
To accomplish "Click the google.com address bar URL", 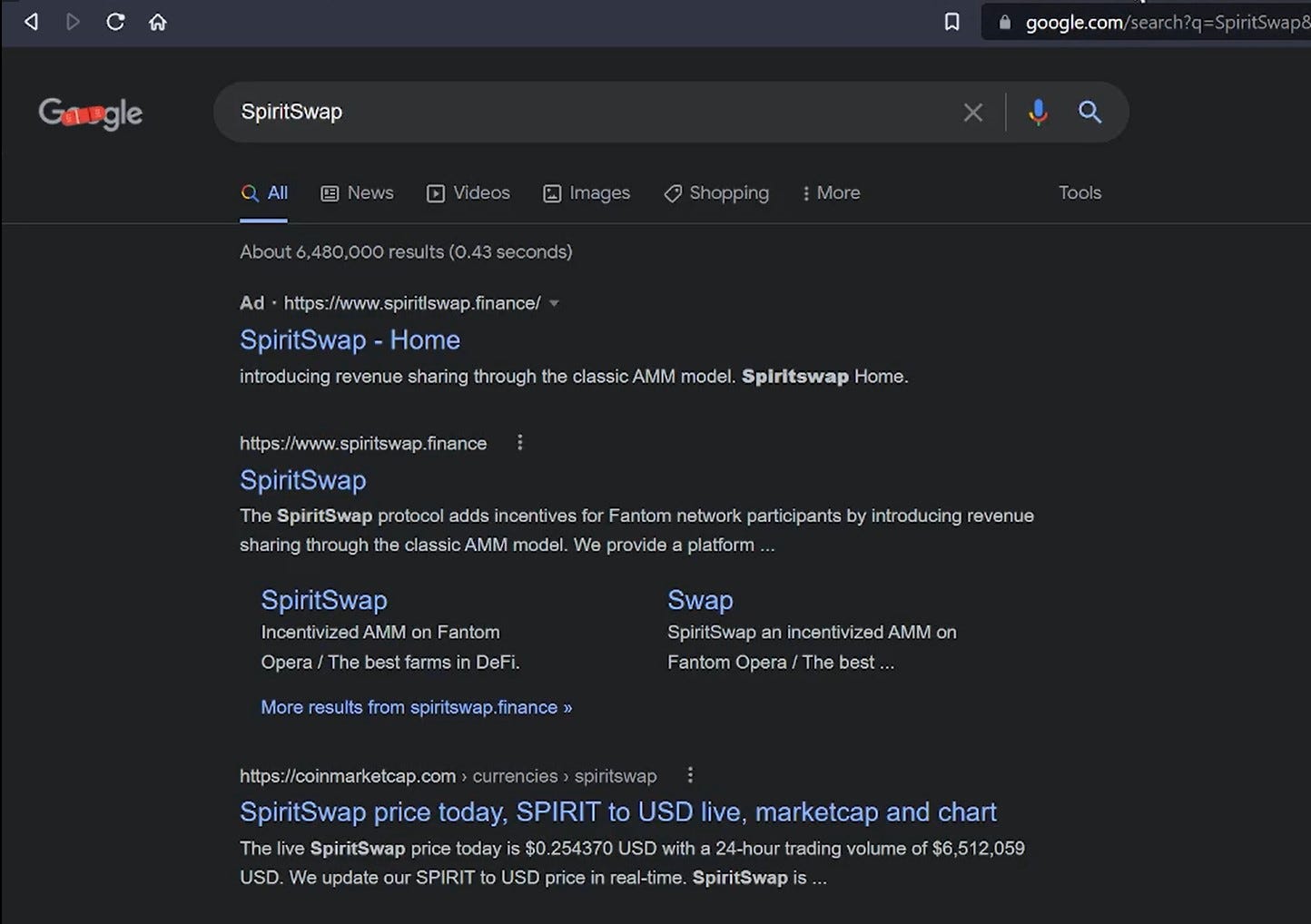I will (x=1167, y=23).
